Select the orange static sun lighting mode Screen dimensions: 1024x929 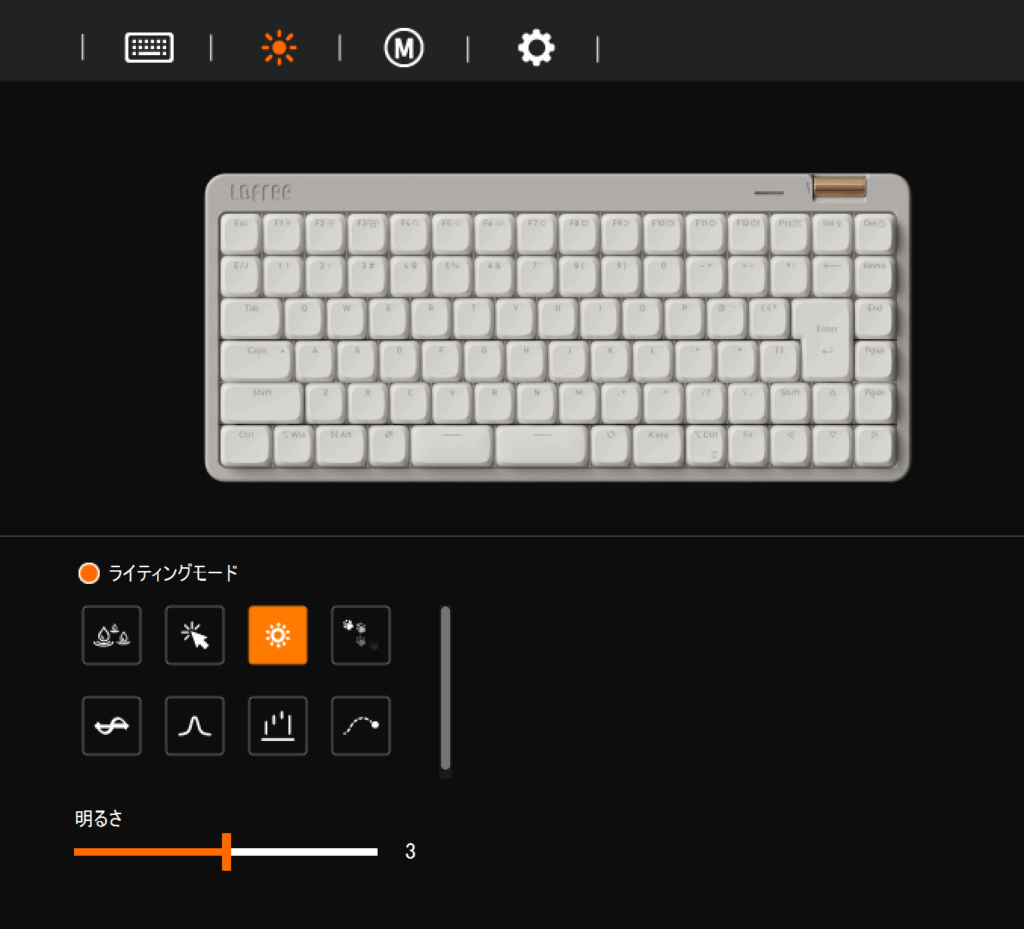pos(278,635)
